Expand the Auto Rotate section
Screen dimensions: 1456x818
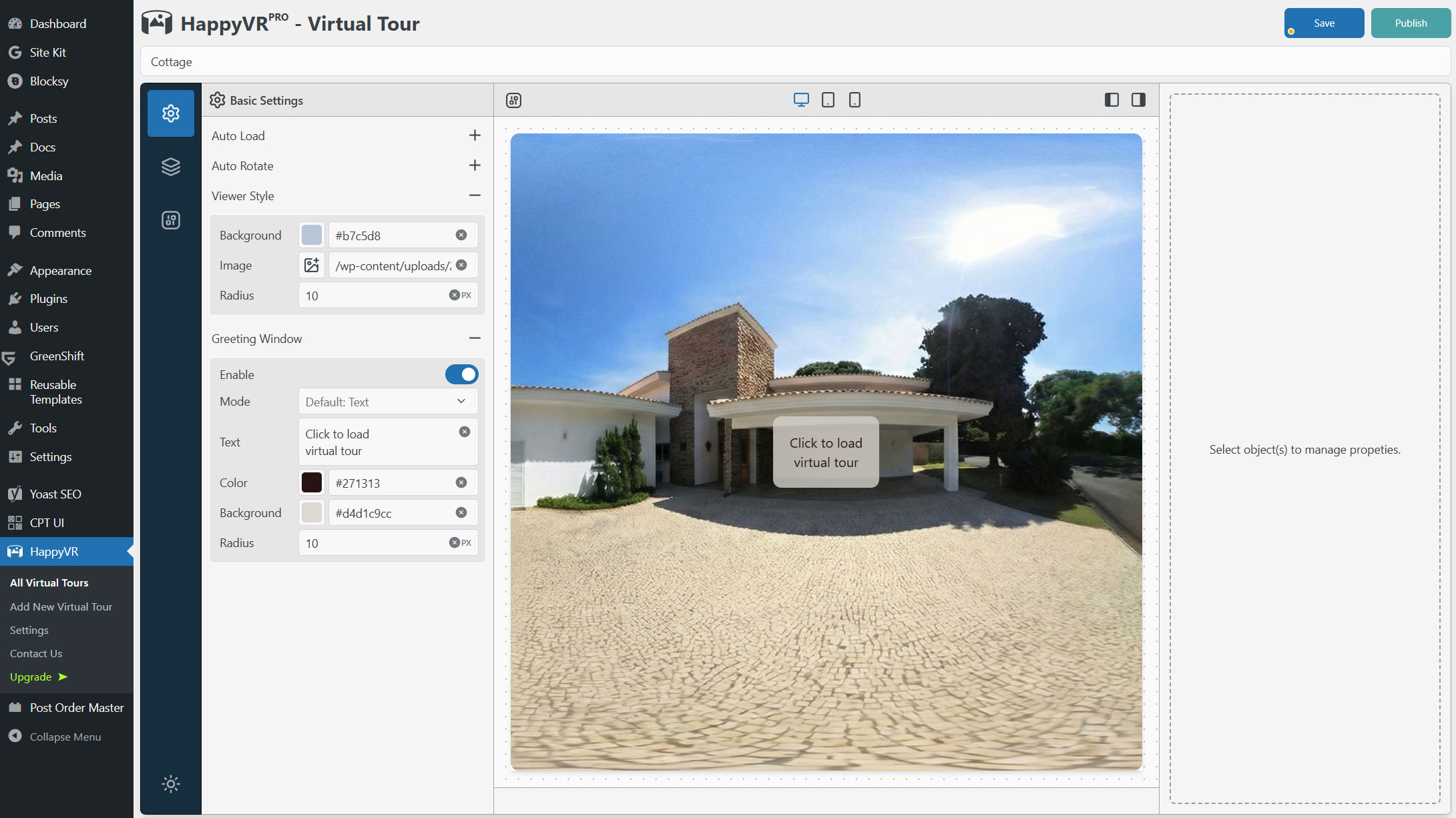[x=475, y=165]
